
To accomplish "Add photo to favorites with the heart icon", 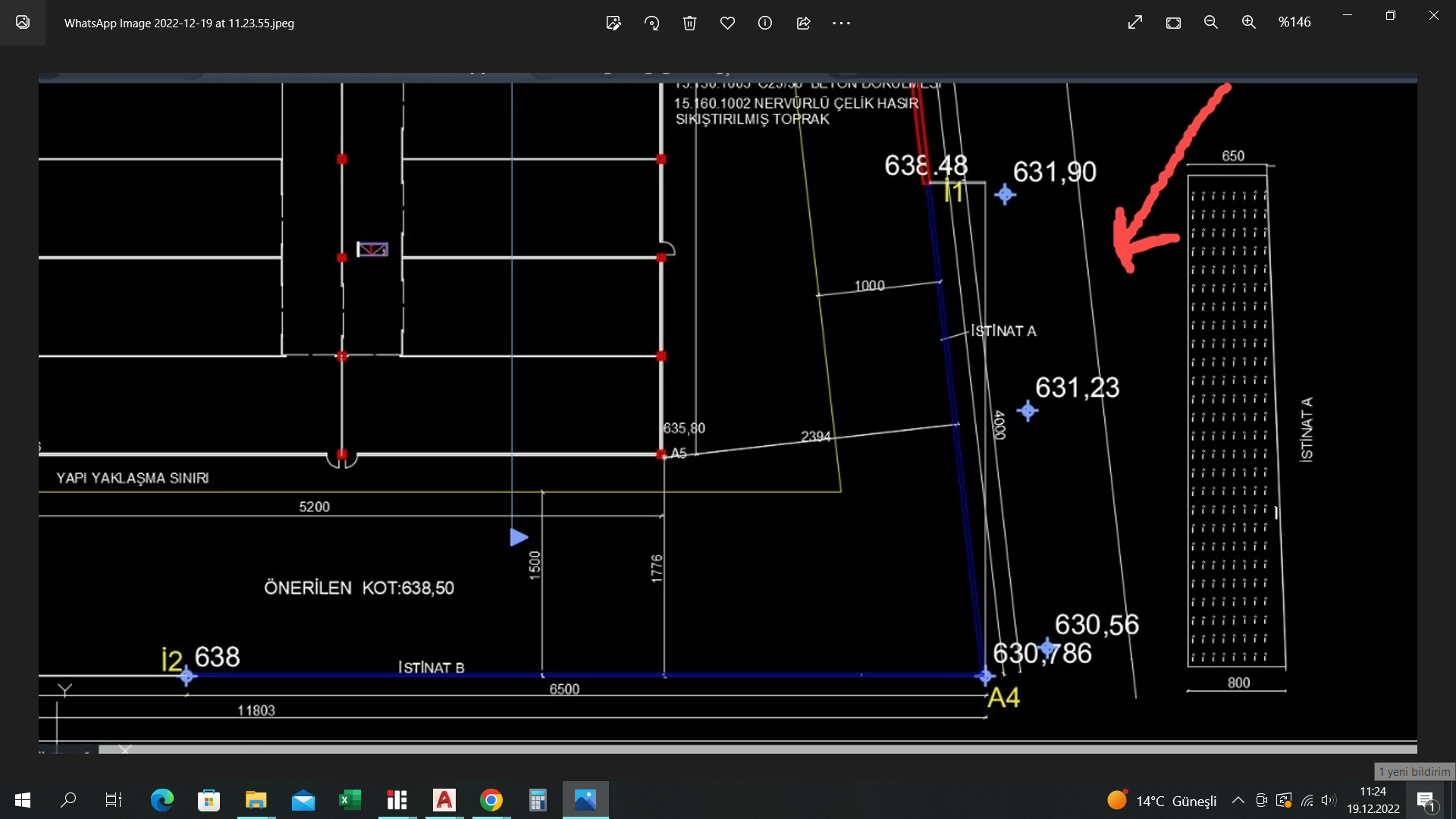I will [x=727, y=23].
